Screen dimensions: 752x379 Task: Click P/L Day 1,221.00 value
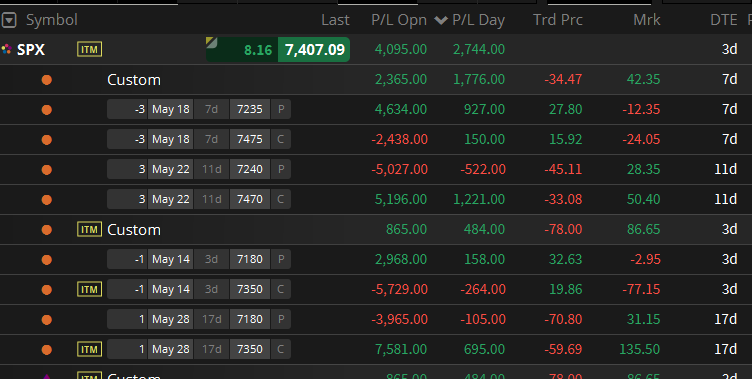(479, 200)
